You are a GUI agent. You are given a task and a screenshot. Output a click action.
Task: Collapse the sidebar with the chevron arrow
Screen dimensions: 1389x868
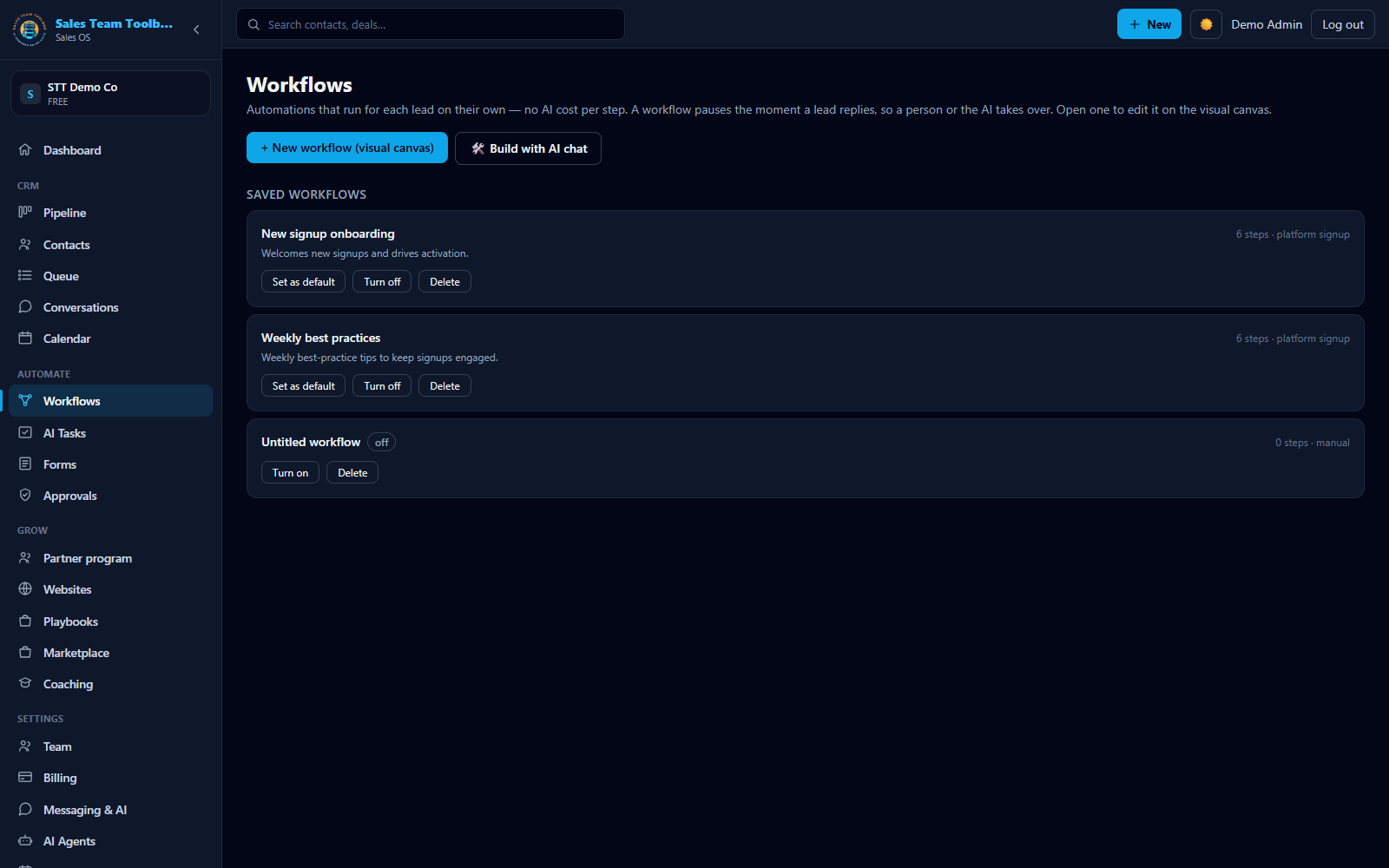196,30
